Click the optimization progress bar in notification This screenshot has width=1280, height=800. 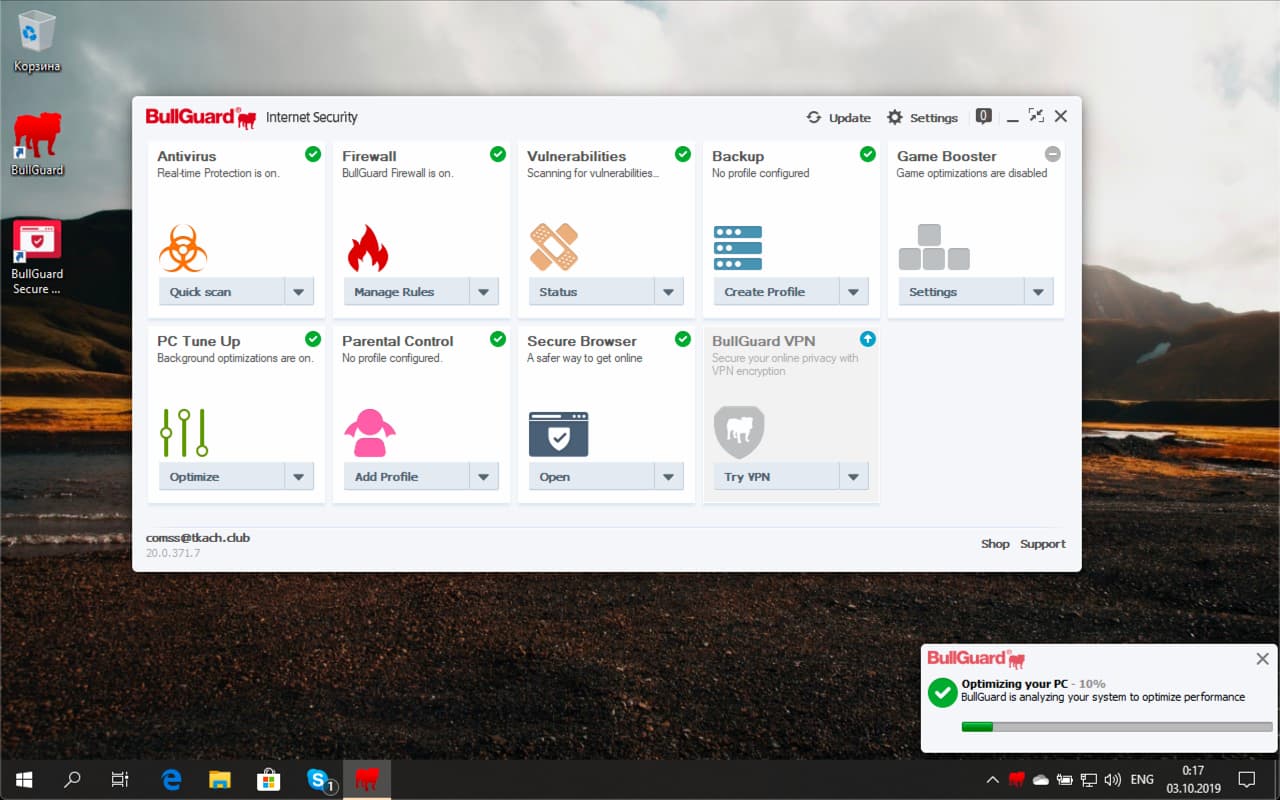[1117, 727]
